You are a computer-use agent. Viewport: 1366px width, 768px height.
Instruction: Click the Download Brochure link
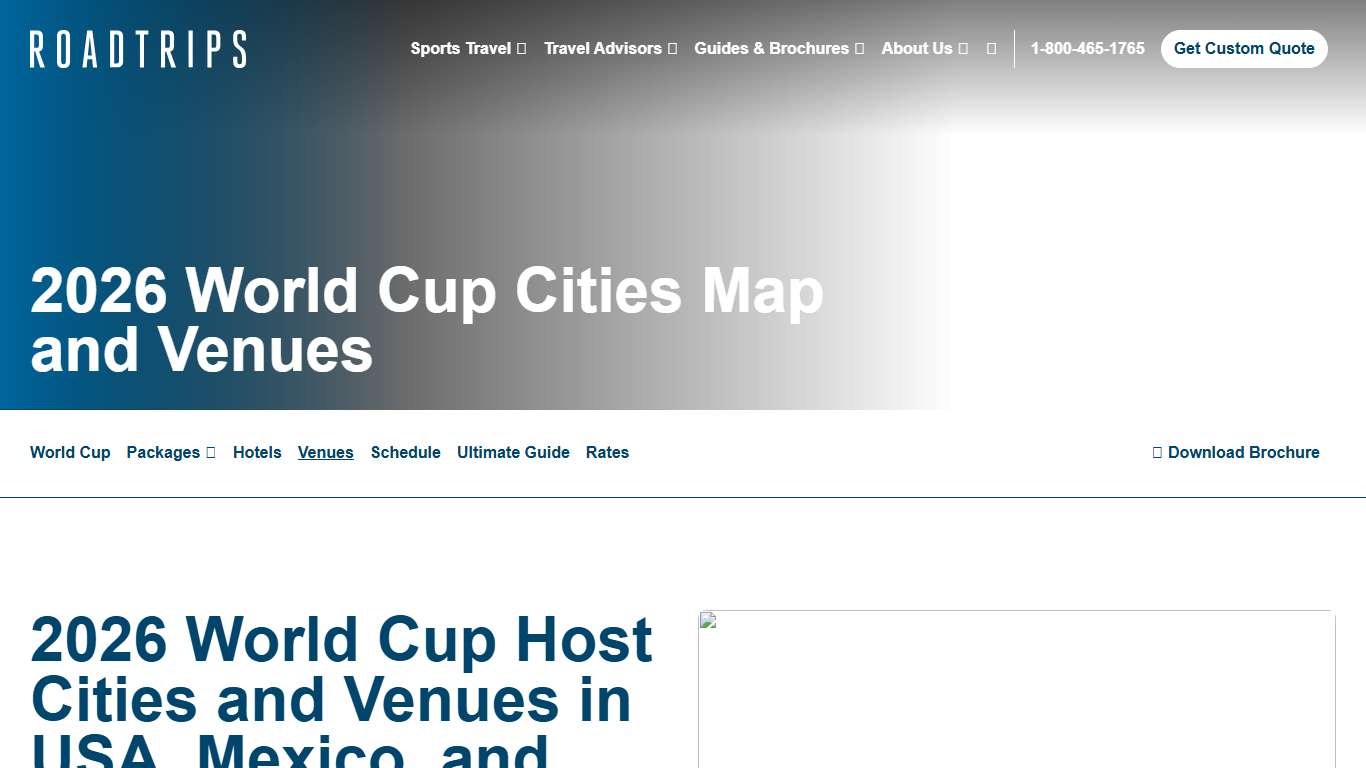point(1243,452)
